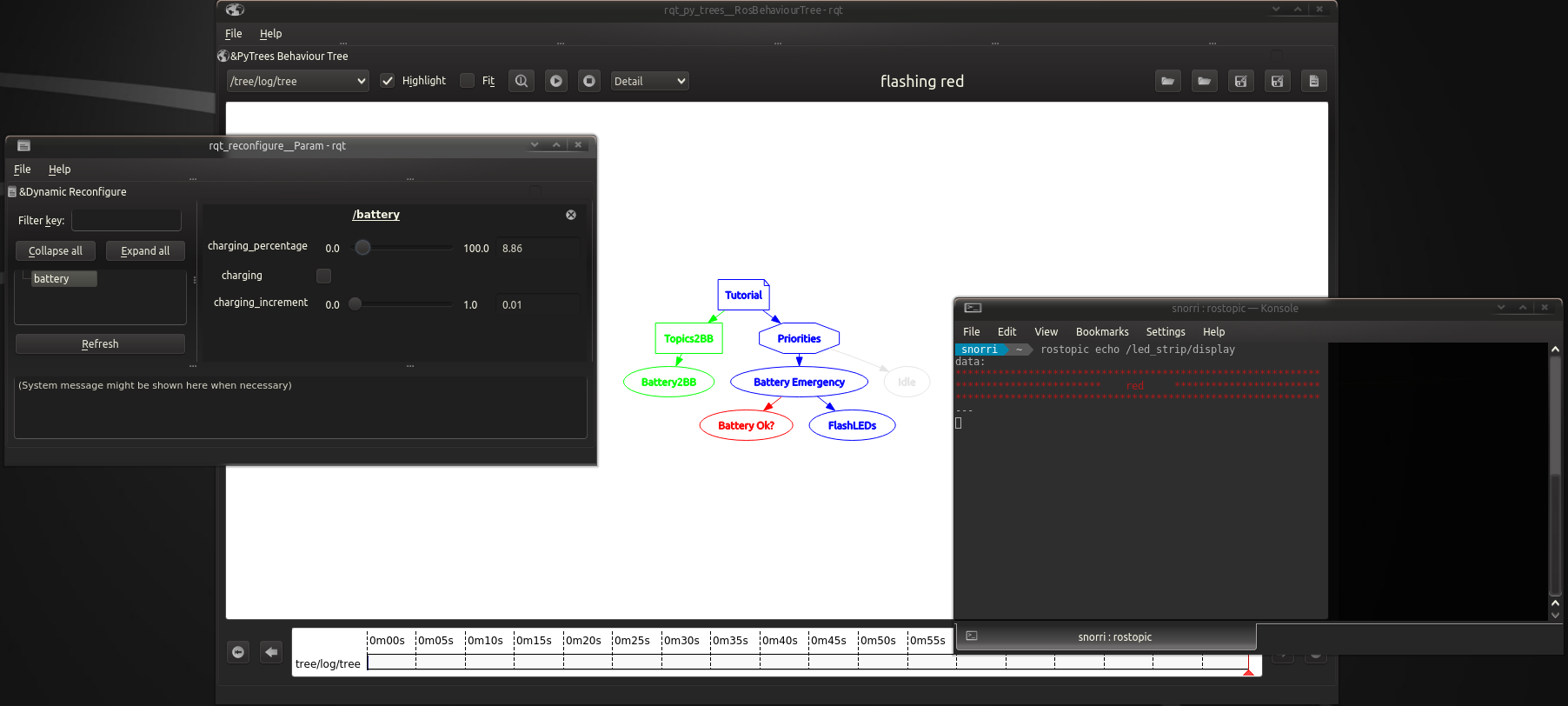The width and height of the screenshot is (1568, 706).
Task: Open Help menu in rqt_reconfigure window
Action: tap(59, 170)
